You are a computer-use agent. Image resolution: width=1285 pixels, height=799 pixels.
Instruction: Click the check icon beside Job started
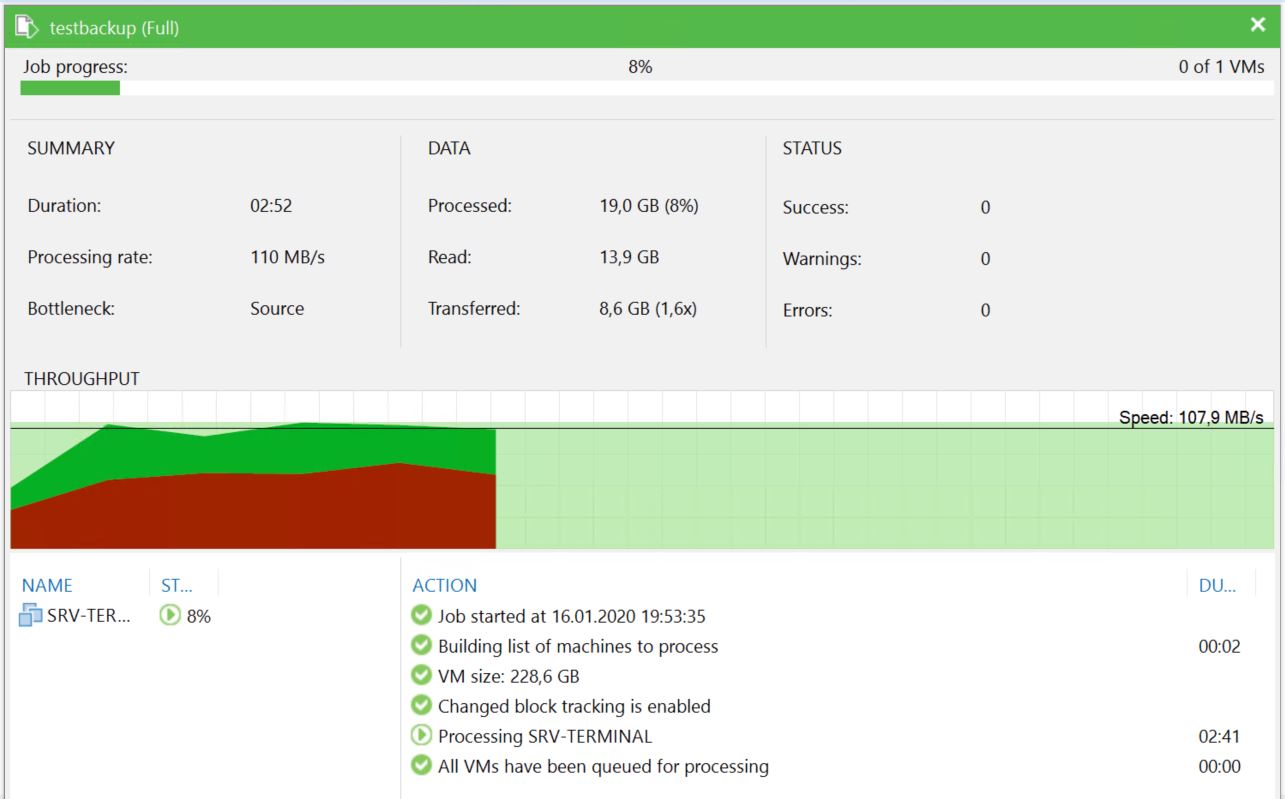point(422,616)
